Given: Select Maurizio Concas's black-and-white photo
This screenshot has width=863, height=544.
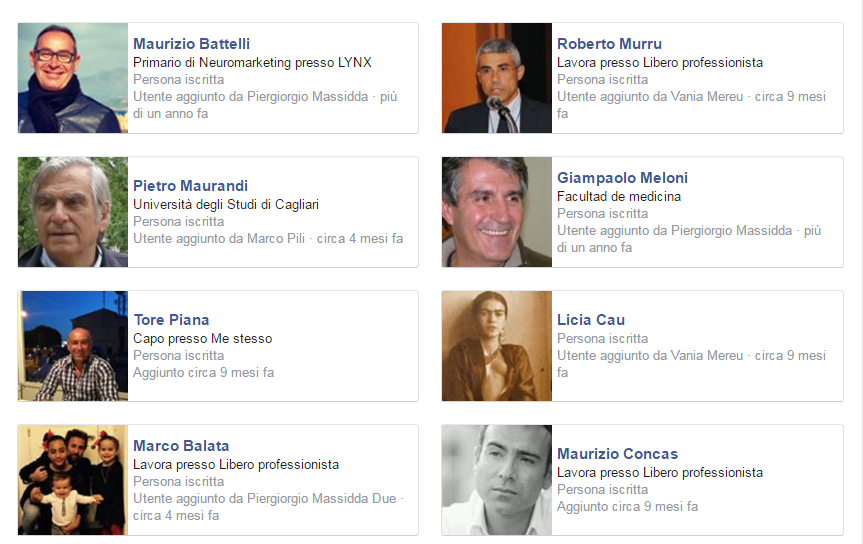Looking at the screenshot, I should pos(496,480).
